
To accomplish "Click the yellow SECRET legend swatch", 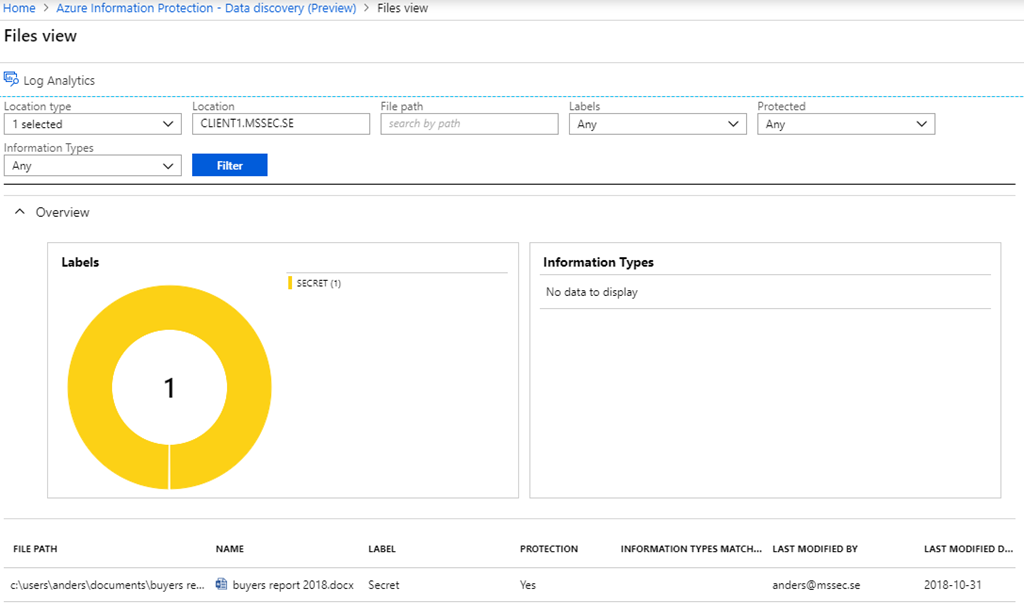I will pyautogui.click(x=290, y=283).
